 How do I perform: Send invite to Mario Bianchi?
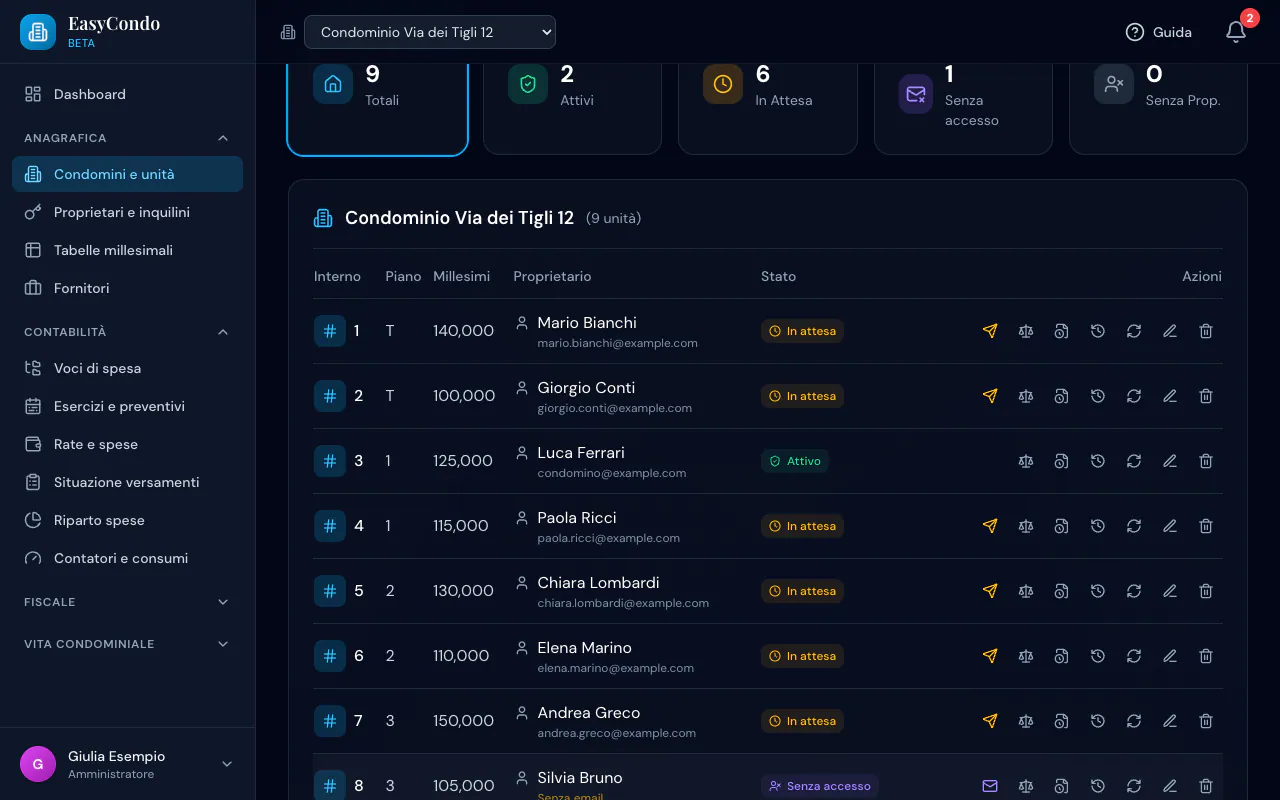(990, 331)
